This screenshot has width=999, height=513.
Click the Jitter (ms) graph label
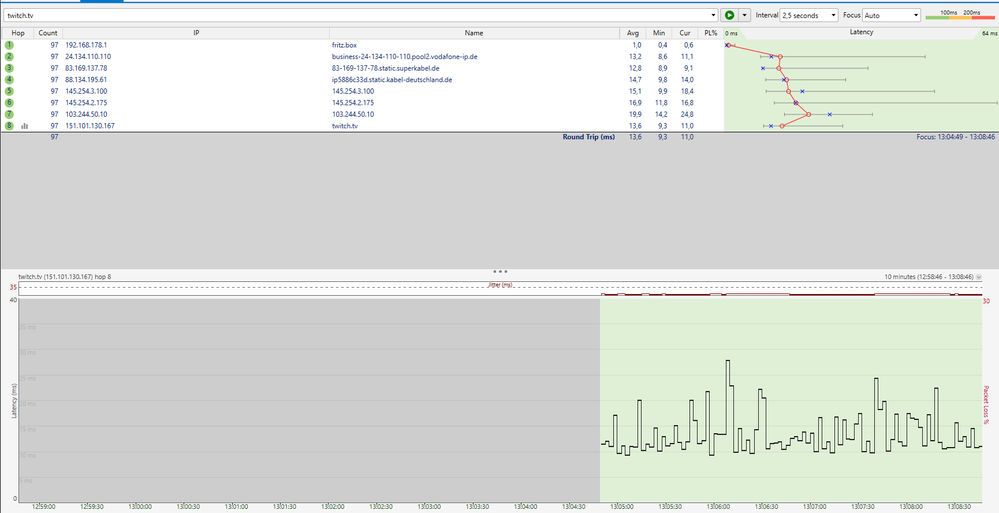500,285
